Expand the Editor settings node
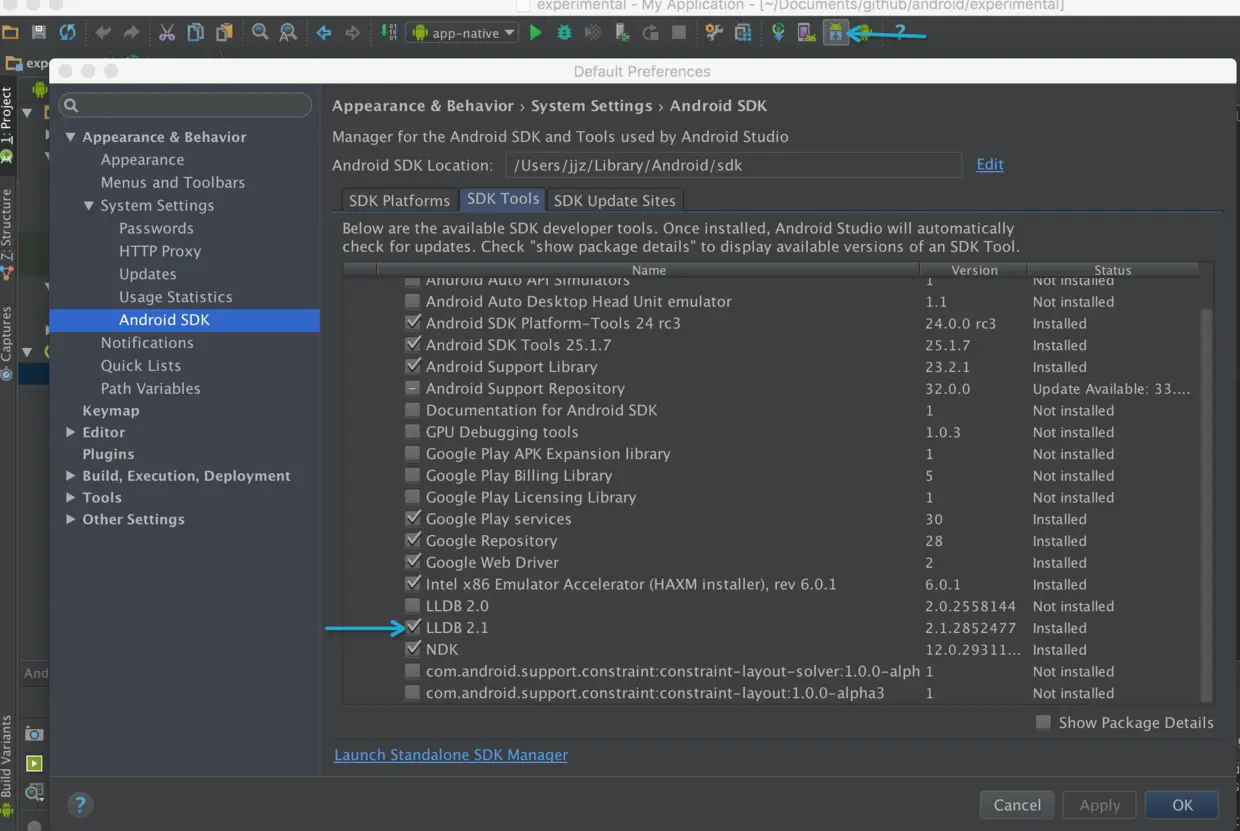 tap(70, 433)
